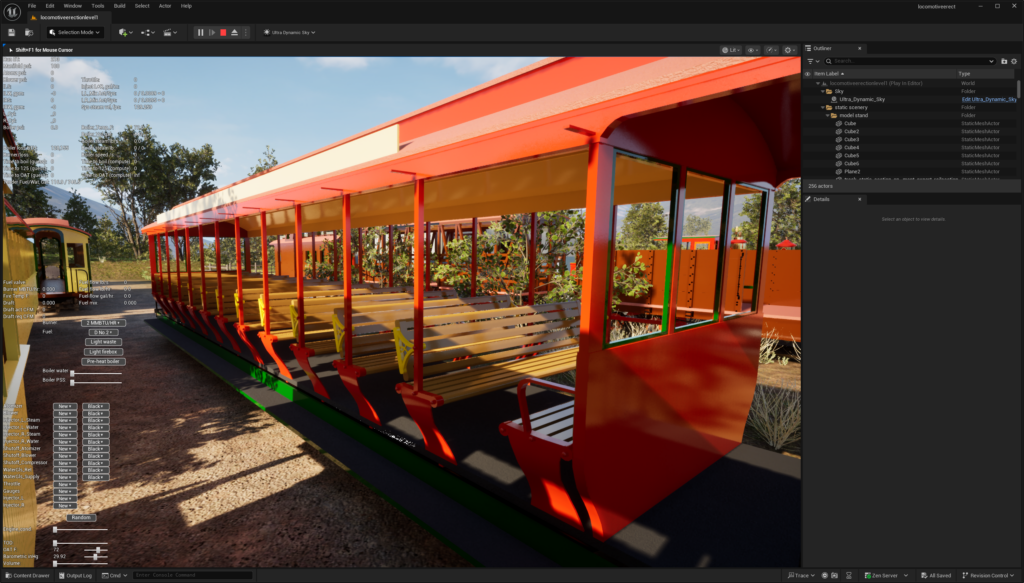Stop the play session with the red button
This screenshot has height=583, width=1024.
(223, 32)
